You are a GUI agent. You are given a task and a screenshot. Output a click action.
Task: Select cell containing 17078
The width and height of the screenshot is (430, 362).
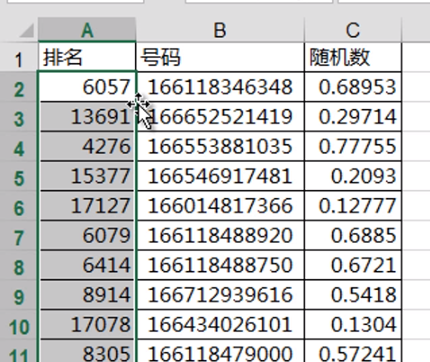coord(87,324)
